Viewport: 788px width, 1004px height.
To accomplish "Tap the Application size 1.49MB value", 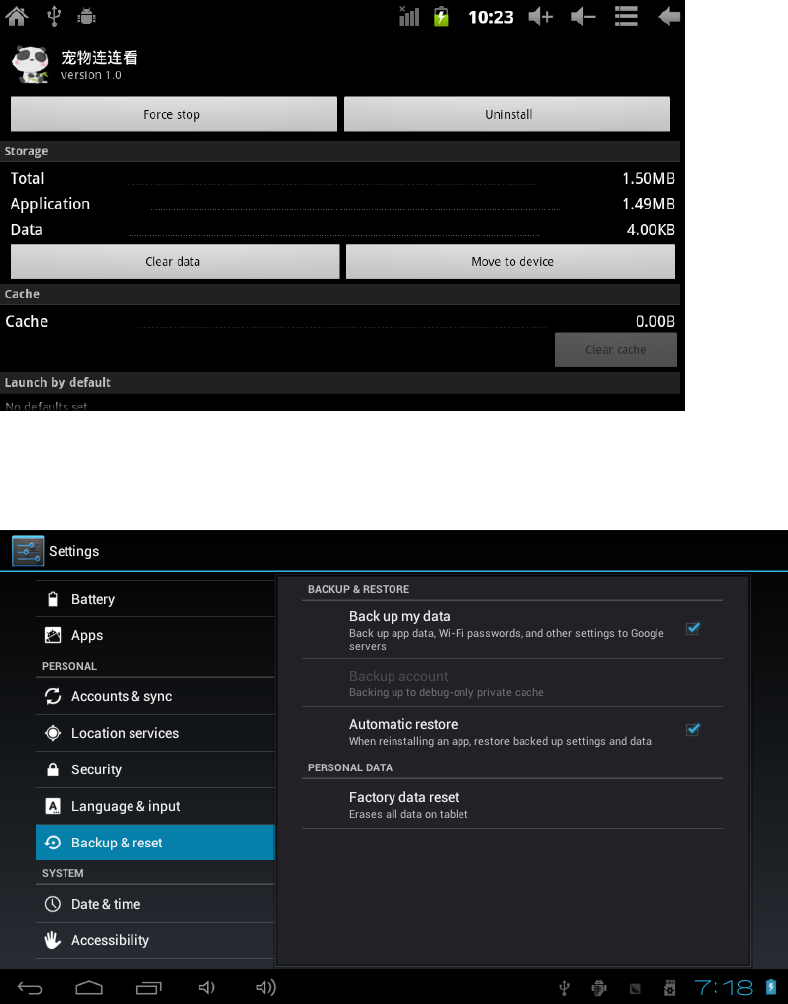I will pyautogui.click(x=648, y=204).
